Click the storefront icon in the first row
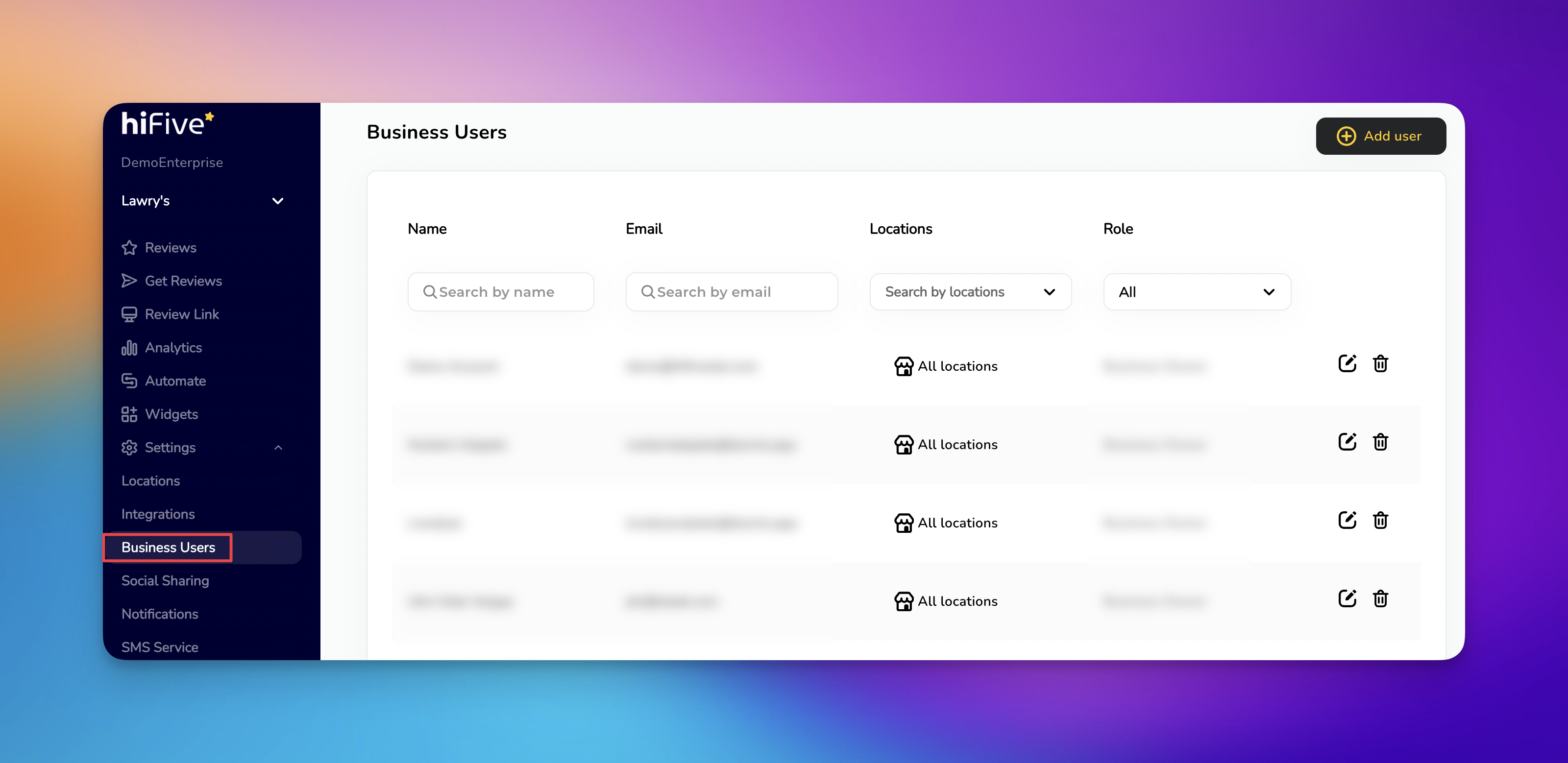Image resolution: width=1568 pixels, height=763 pixels. tap(903, 366)
